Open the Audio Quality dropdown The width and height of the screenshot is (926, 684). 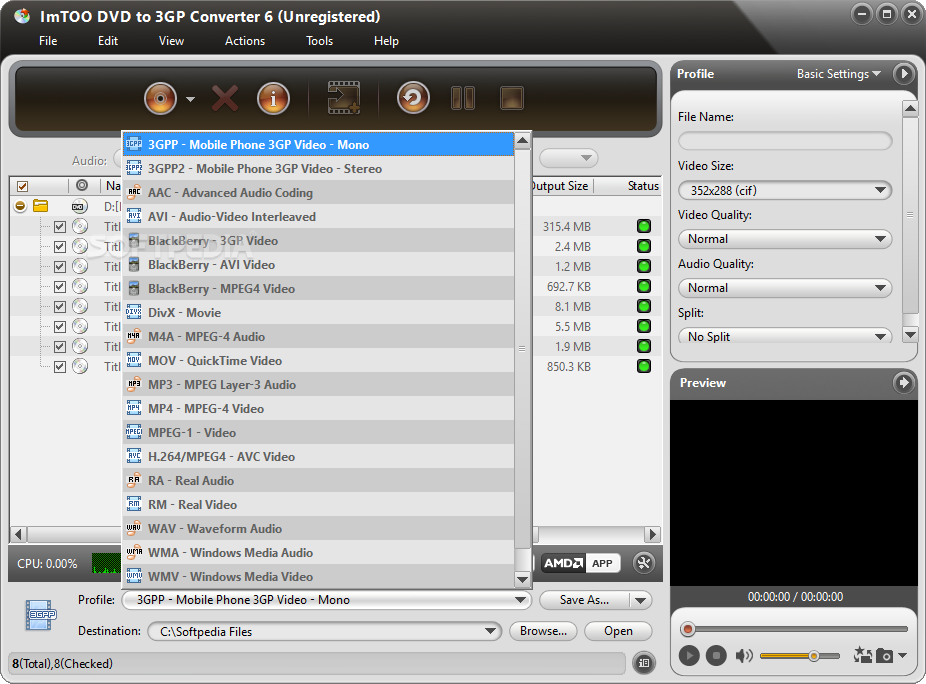(785, 288)
